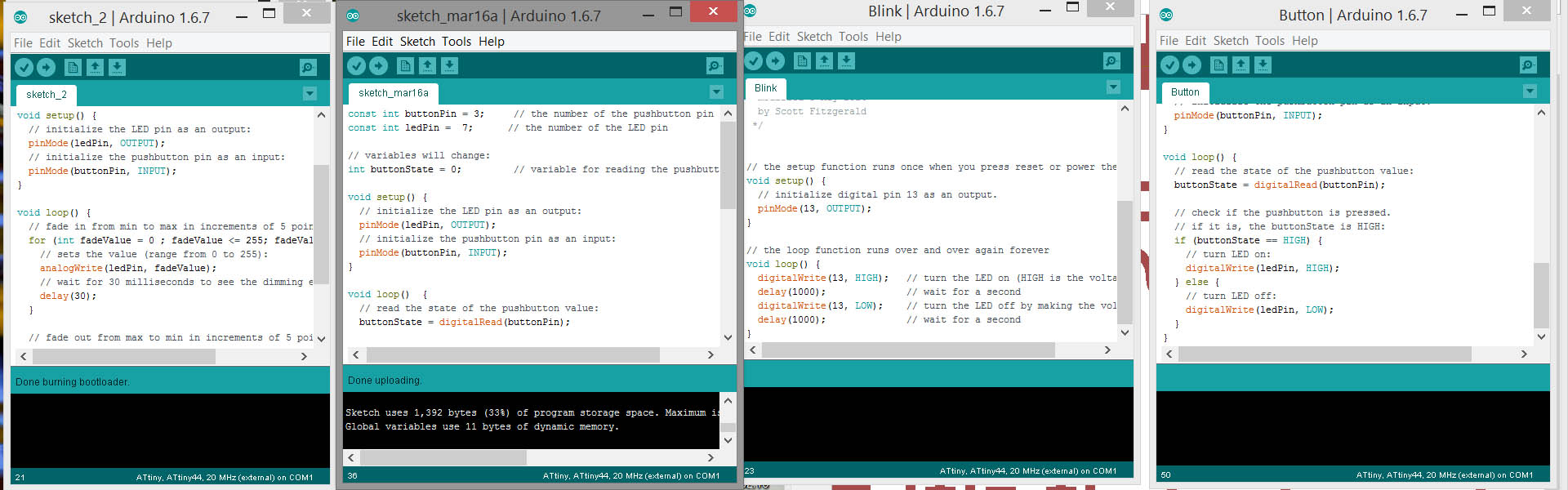
Task: Click horizontal scrollbar thumb in sketch_2 editor
Action: point(123,356)
